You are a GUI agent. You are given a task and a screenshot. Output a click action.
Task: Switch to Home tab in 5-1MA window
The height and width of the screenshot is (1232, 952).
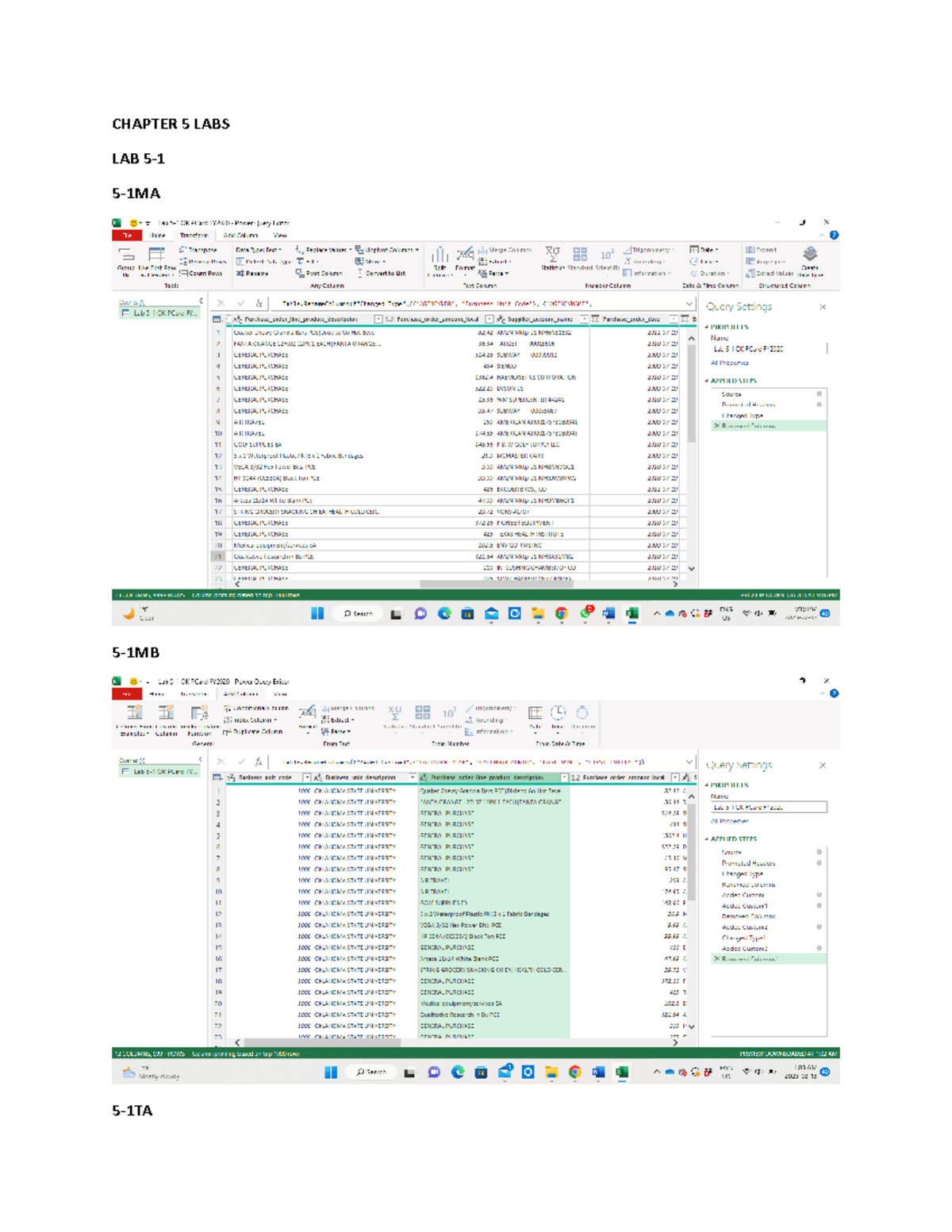pyautogui.click(x=158, y=236)
